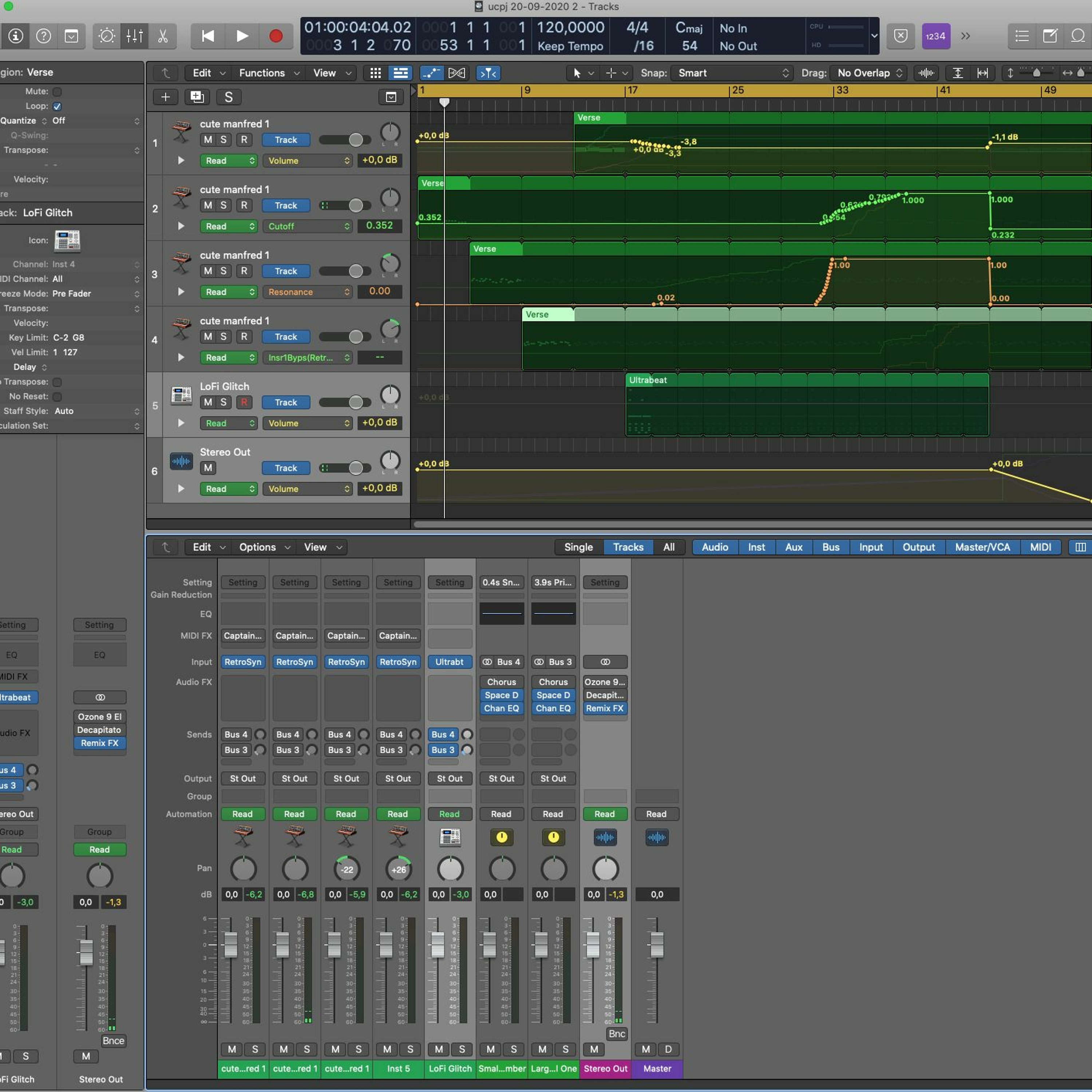Switch mixer view to the All tab
The width and height of the screenshot is (1092, 1092).
[669, 547]
